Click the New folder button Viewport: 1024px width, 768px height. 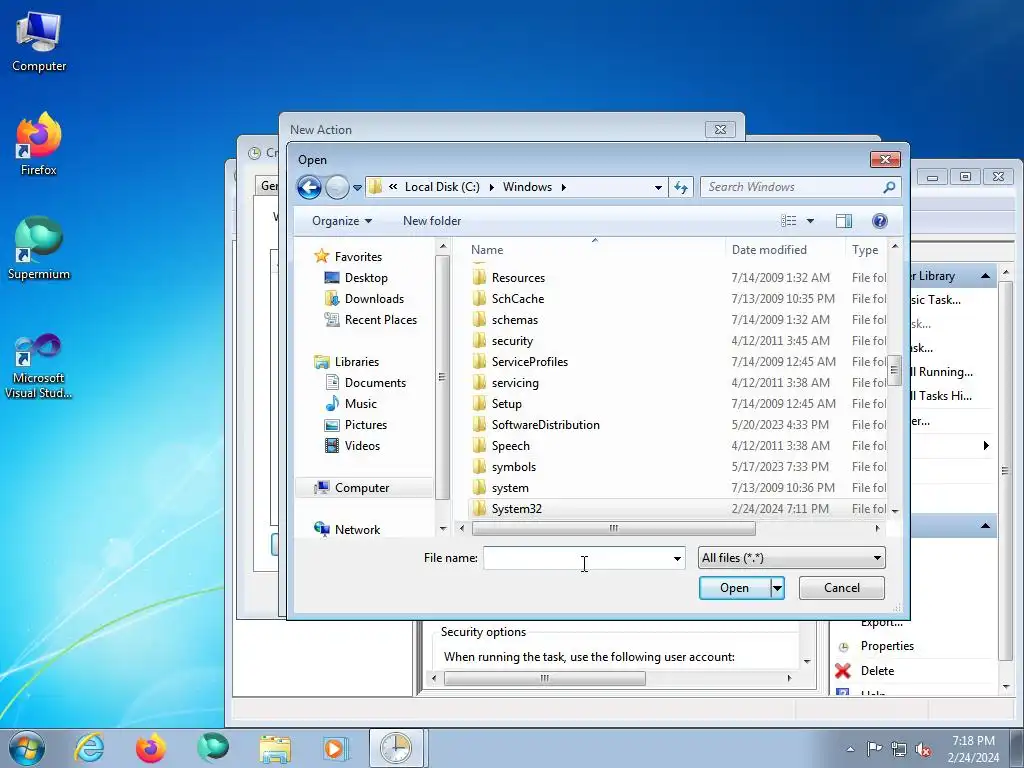432,221
